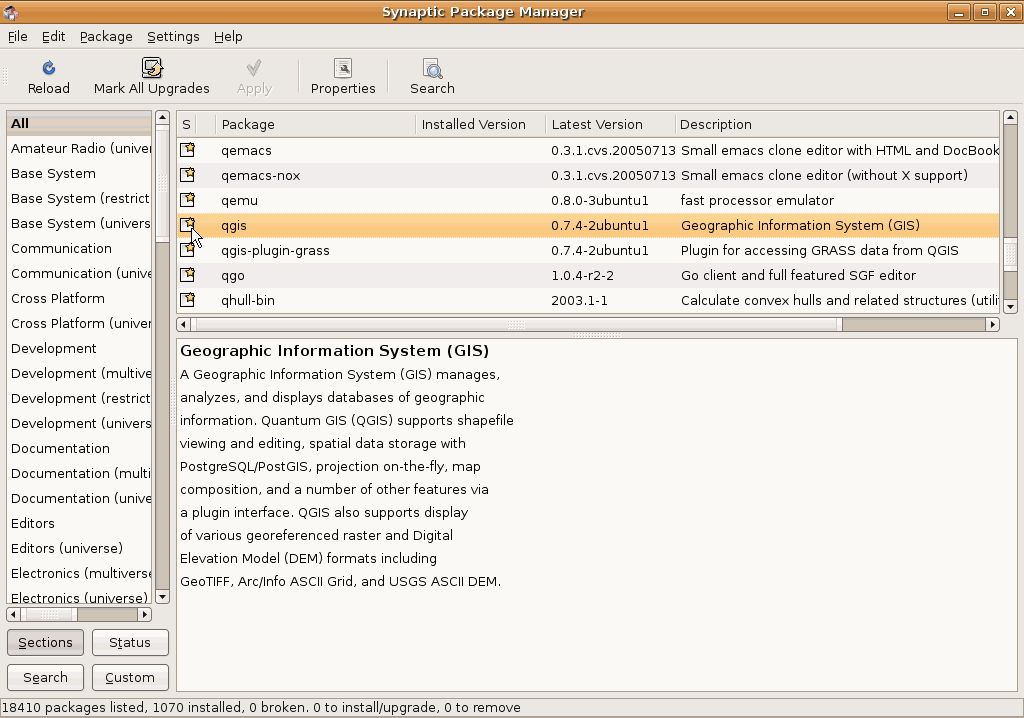
Task: Select the Communication section
Action: 79,248
